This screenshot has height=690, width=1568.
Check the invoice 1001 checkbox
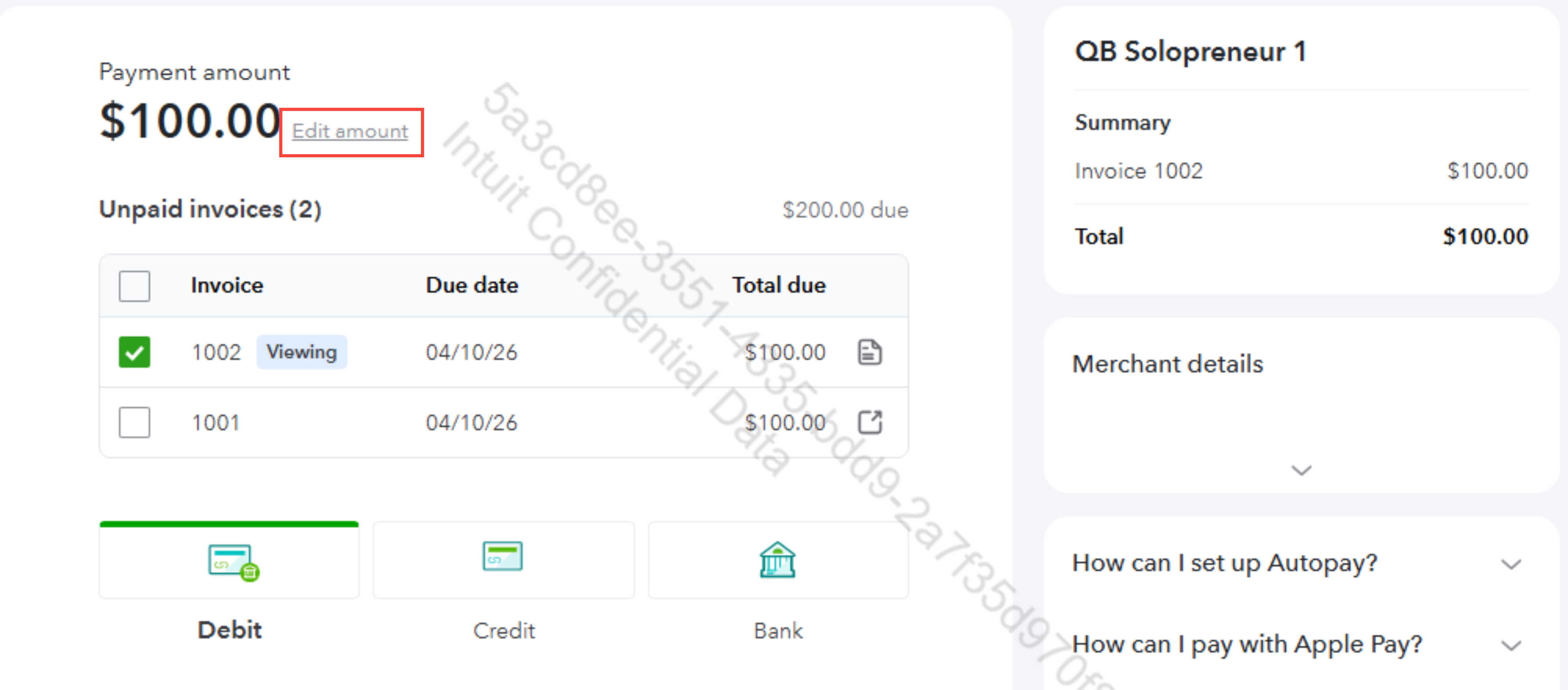[135, 422]
